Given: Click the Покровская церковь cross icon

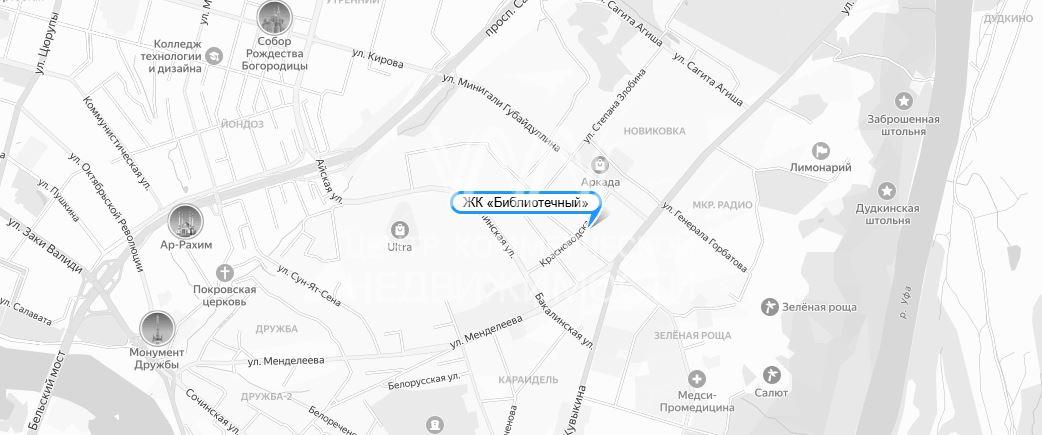Looking at the screenshot, I should click(225, 273).
